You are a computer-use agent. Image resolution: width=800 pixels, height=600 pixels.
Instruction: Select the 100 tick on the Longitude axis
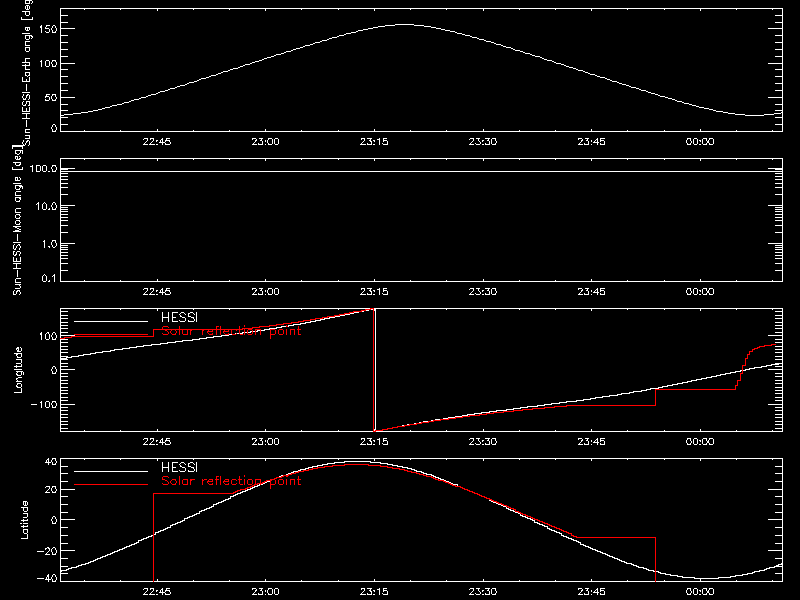pyautogui.click(x=49, y=336)
